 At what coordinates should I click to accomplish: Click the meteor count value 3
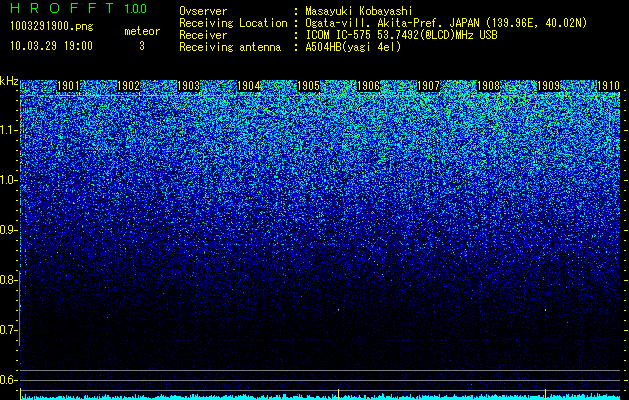pyautogui.click(x=142, y=46)
